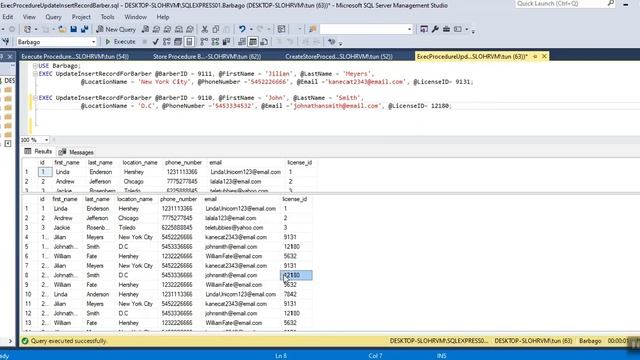Viewport: 640px width, 360px height.
Task: Open the View menu
Action: point(29,17)
